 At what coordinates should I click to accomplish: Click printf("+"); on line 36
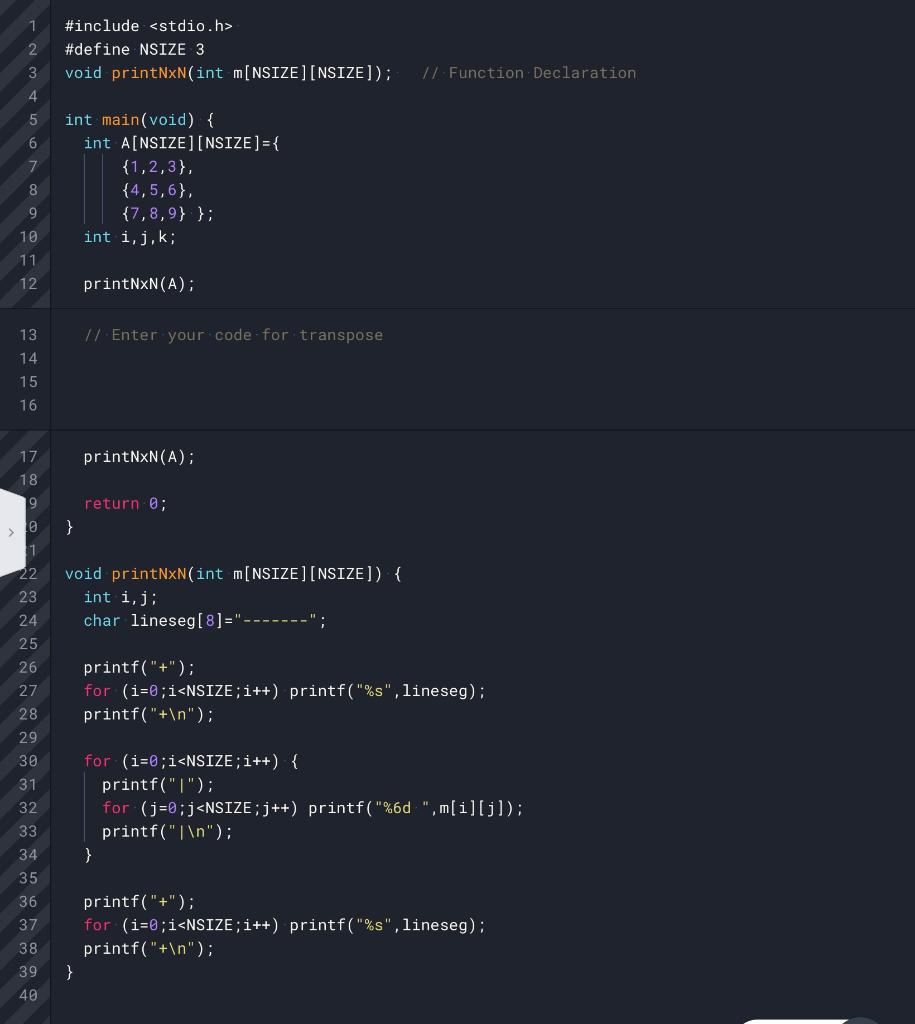click(x=139, y=903)
